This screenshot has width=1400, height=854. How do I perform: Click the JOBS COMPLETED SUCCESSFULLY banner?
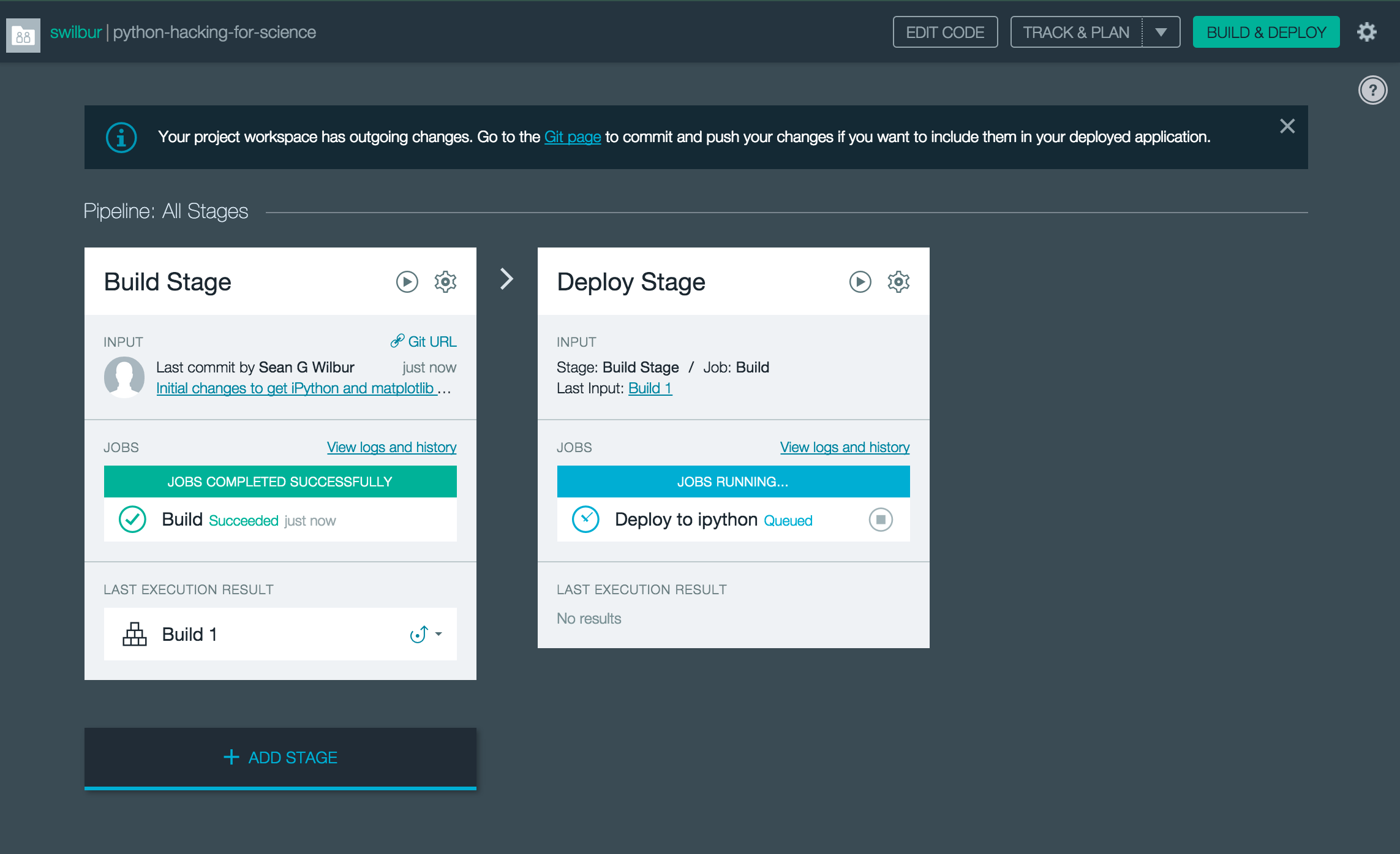coord(280,482)
